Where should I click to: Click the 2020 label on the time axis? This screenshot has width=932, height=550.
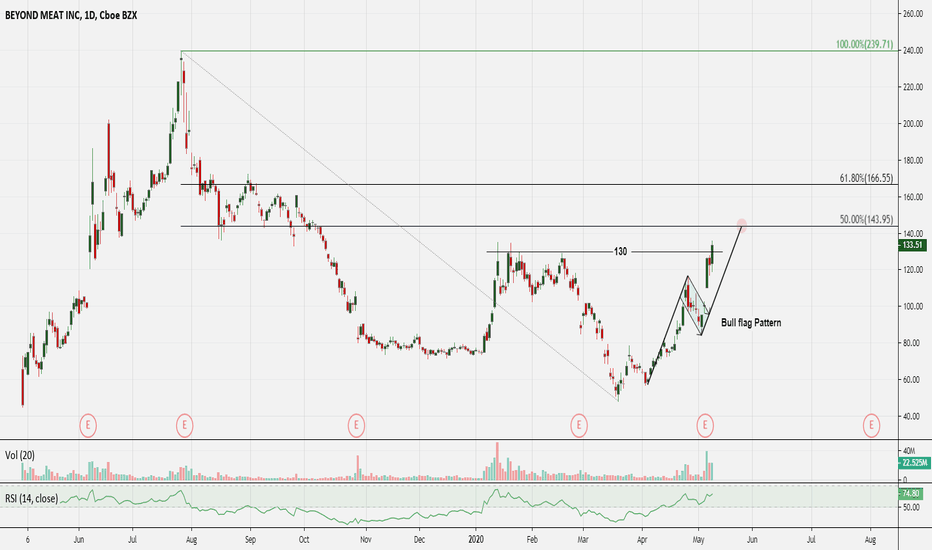click(476, 540)
